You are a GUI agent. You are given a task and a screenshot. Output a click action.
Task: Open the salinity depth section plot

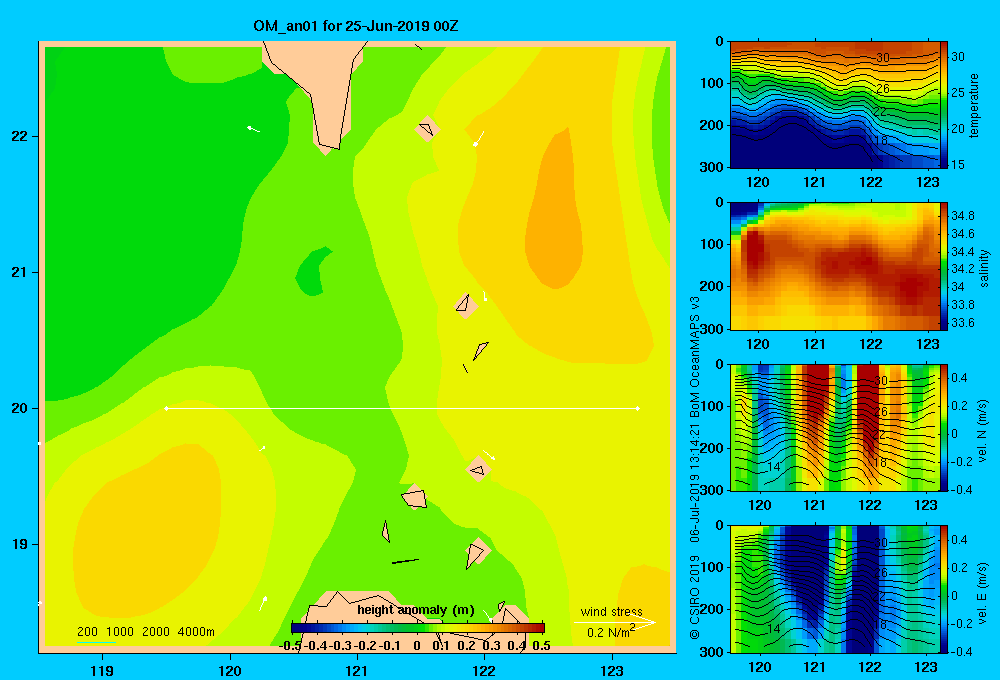tap(834, 266)
